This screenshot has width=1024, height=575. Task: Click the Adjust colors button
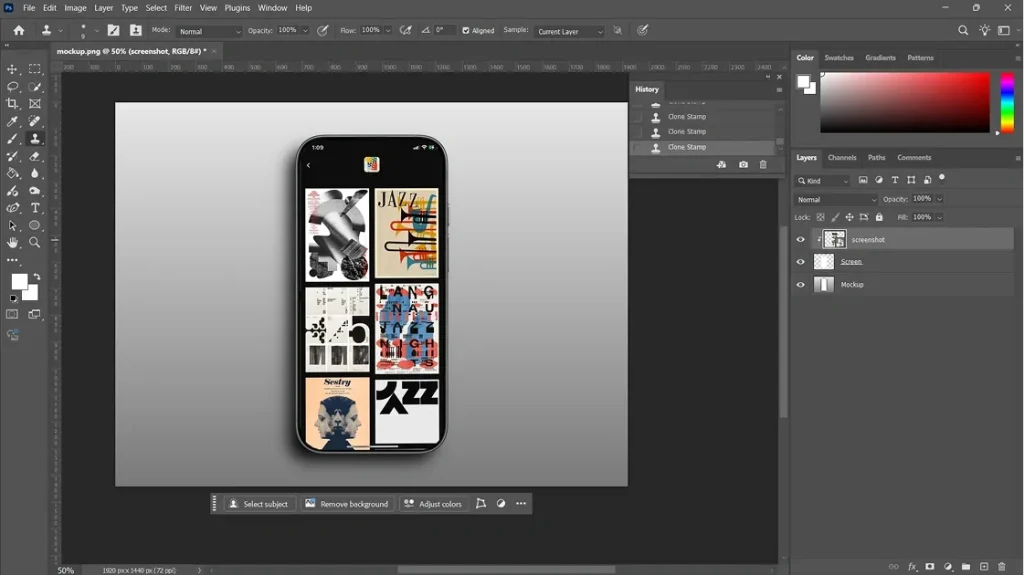433,504
